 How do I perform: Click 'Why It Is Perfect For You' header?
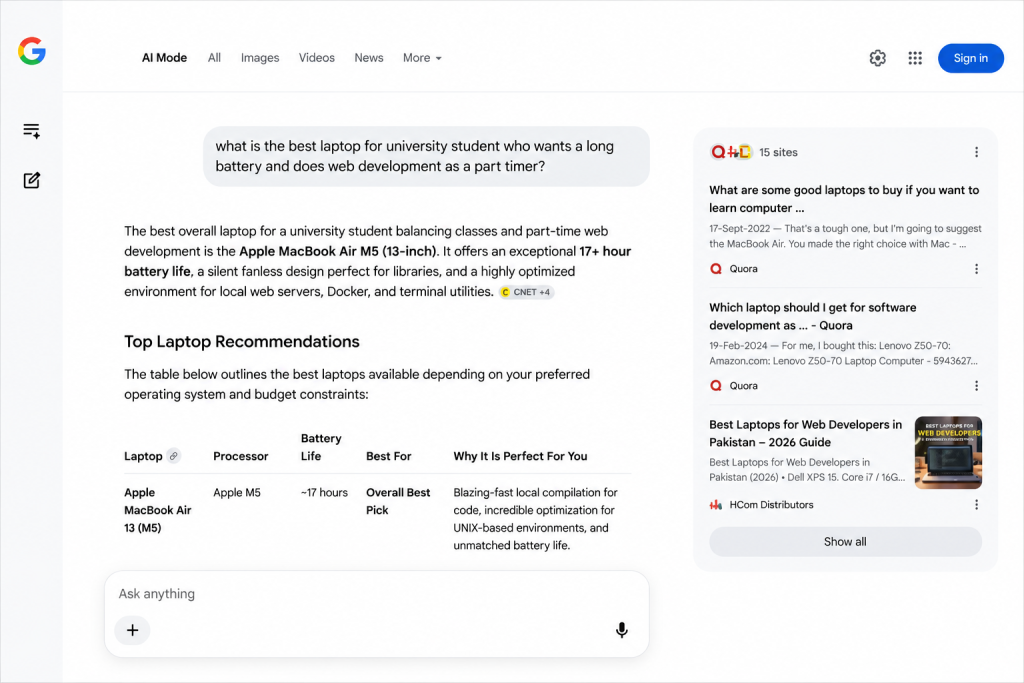coord(520,456)
